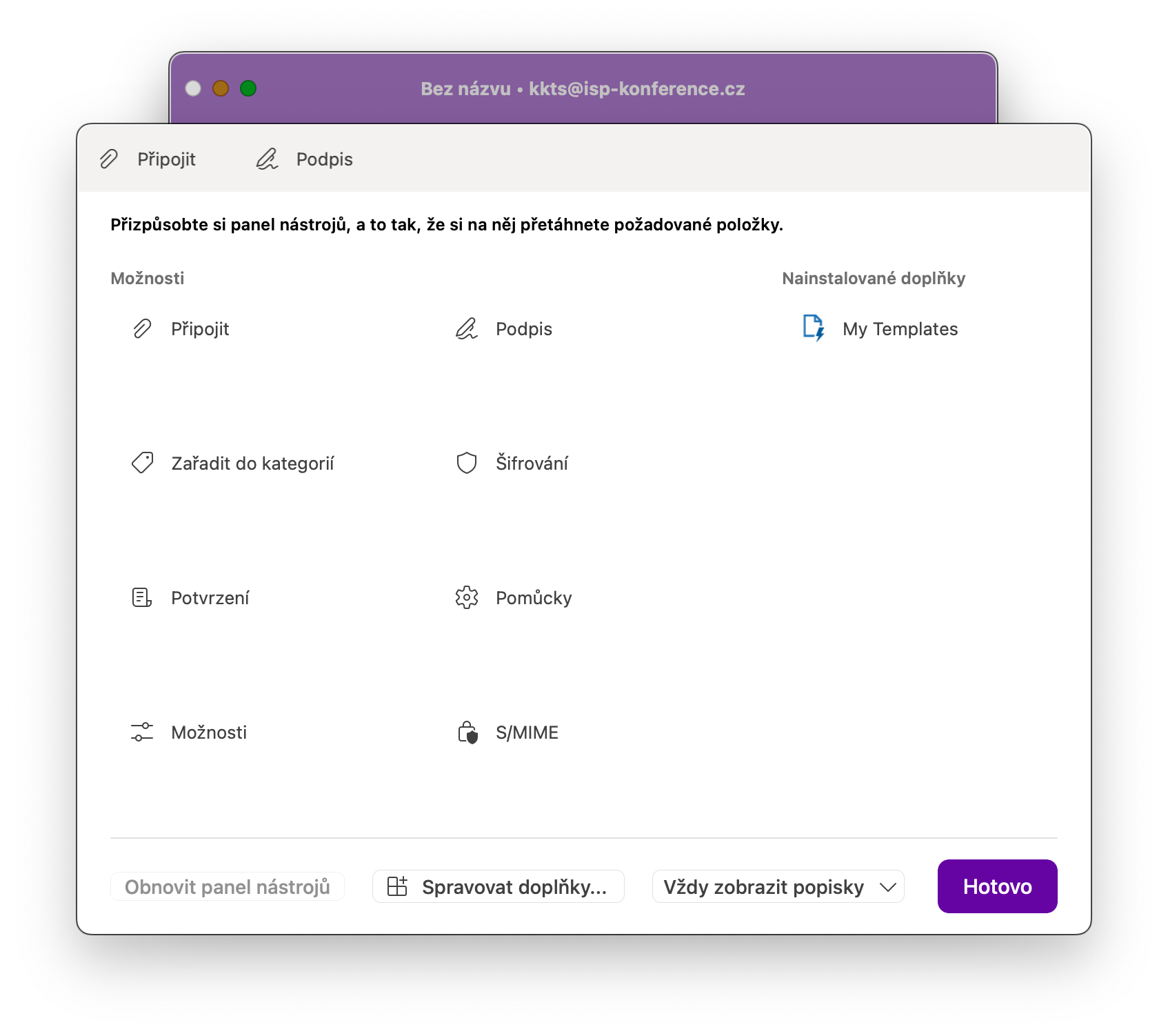Click the Hotovo button
Image resolution: width=1168 pixels, height=1036 pixels.
click(x=997, y=886)
